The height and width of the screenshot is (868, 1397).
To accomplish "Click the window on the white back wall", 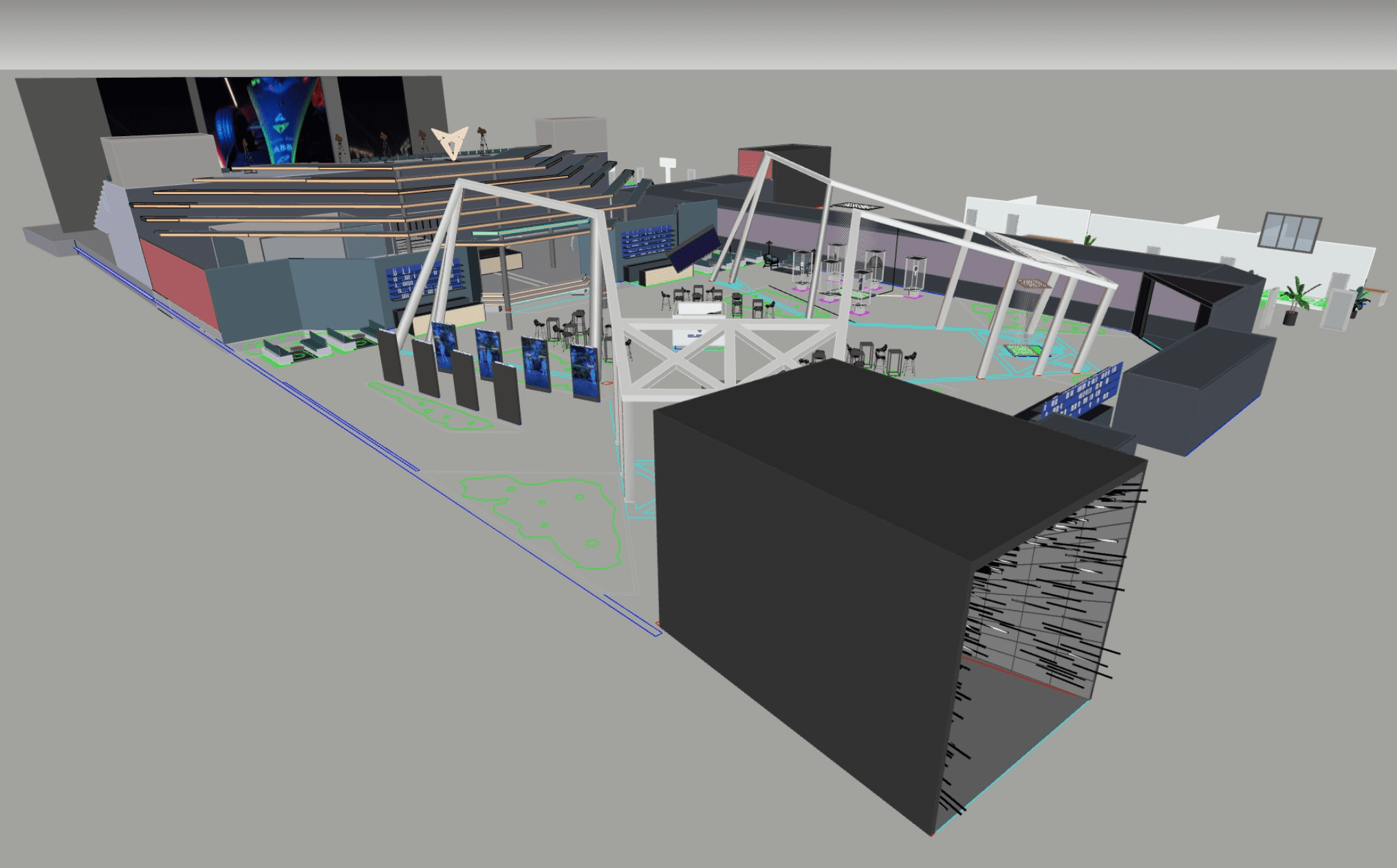I will tap(1291, 232).
